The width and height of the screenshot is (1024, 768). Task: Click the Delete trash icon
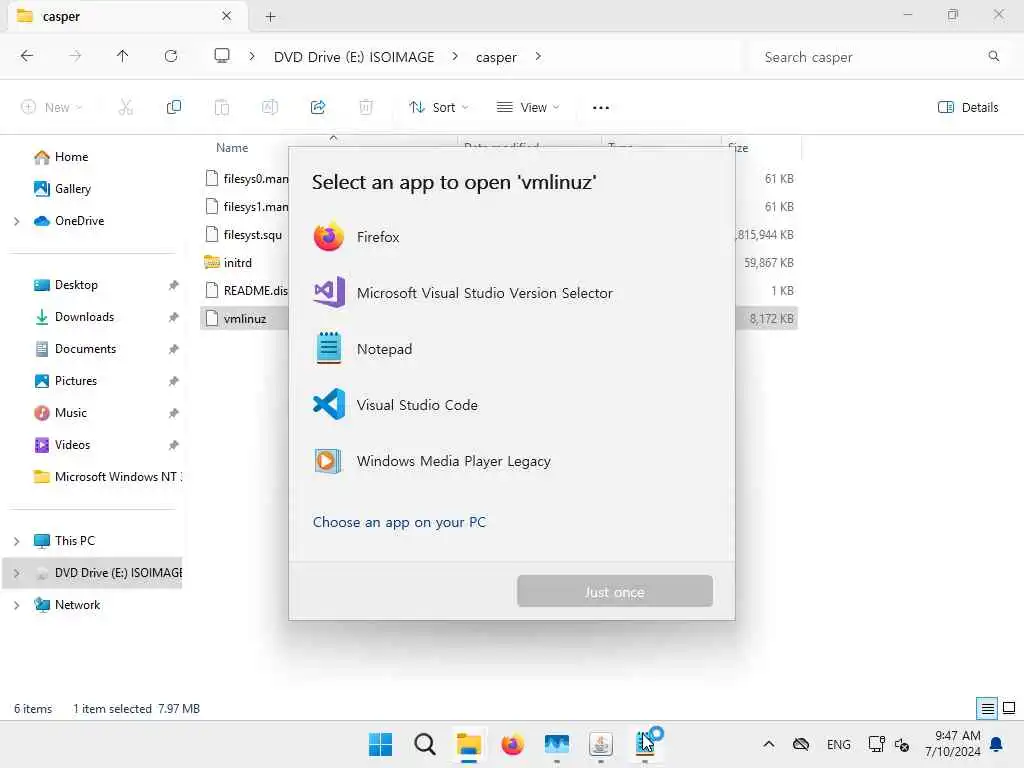[x=366, y=107]
